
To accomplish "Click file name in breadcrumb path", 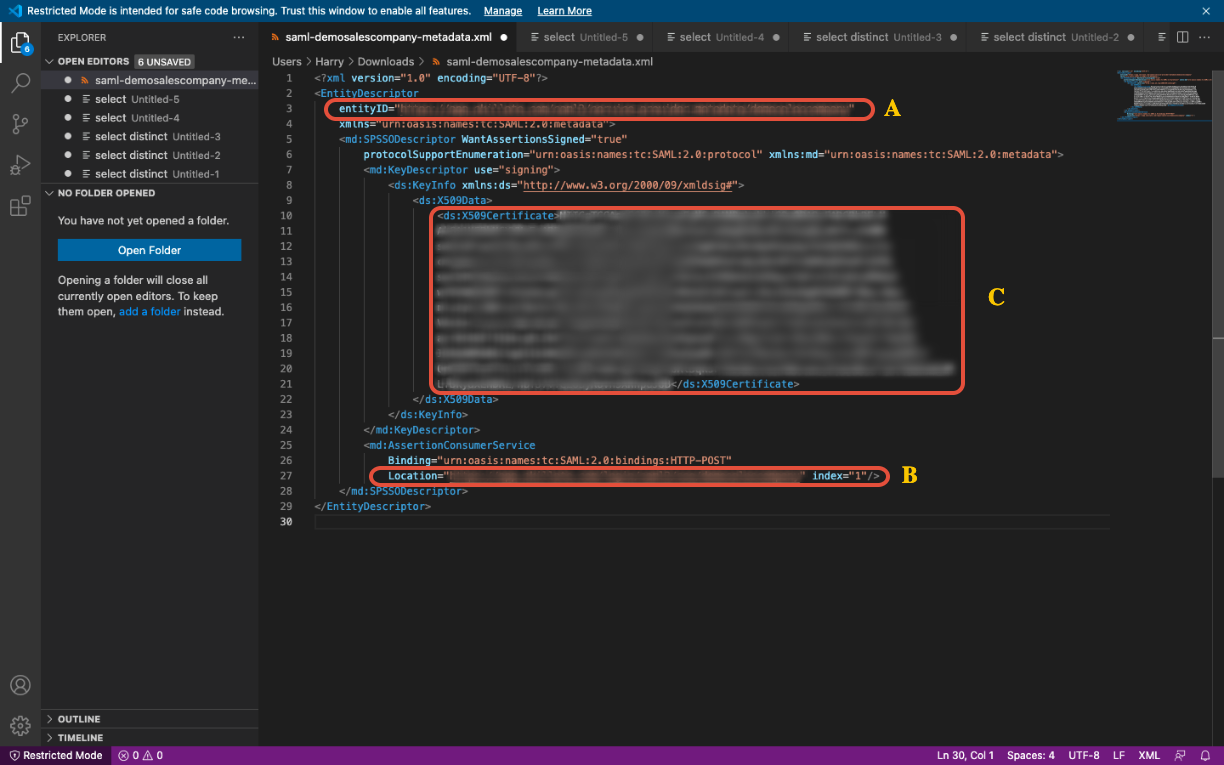I will click(549, 61).
